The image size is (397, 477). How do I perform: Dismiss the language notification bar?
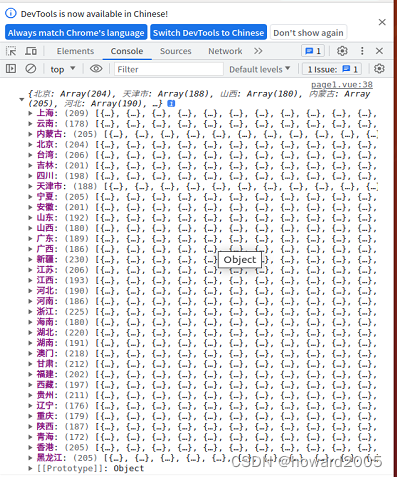(x=382, y=22)
